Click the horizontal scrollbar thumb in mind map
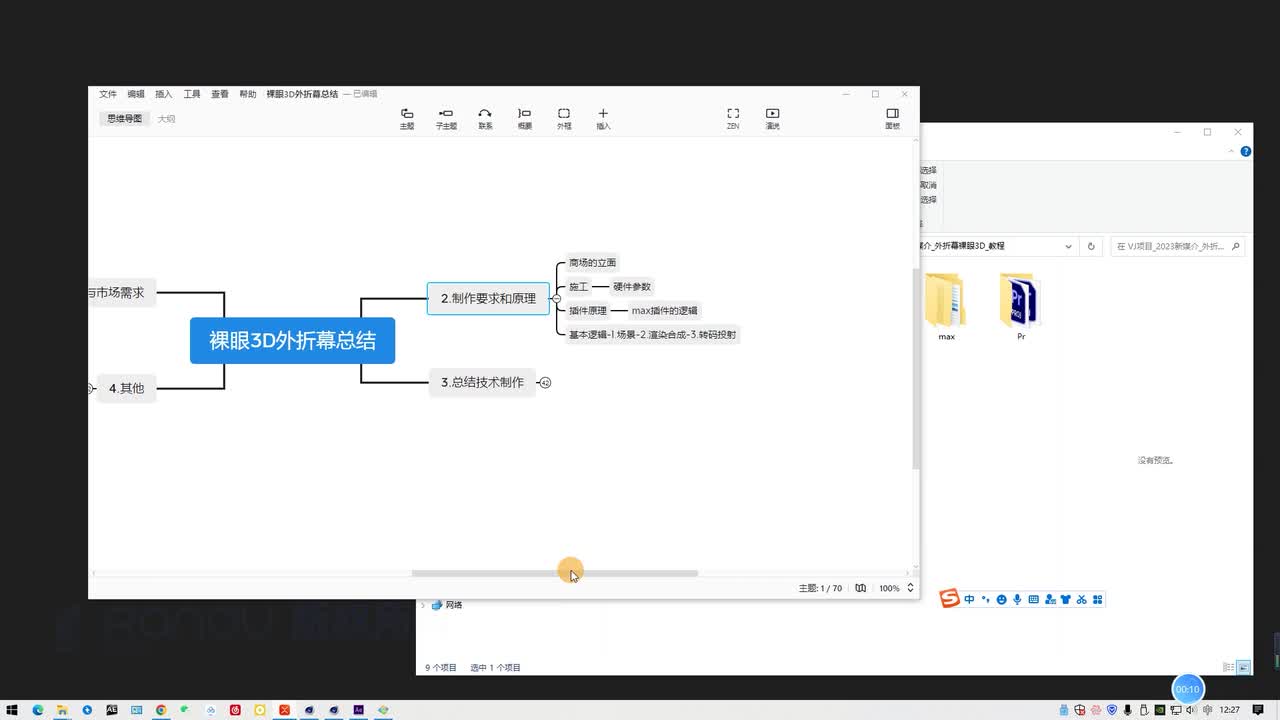 [x=555, y=573]
